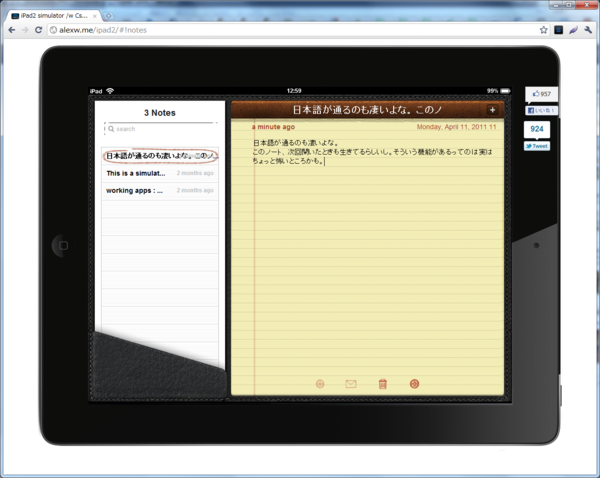Click the dark square extension icon
The height and width of the screenshot is (478, 600).
coord(559,30)
